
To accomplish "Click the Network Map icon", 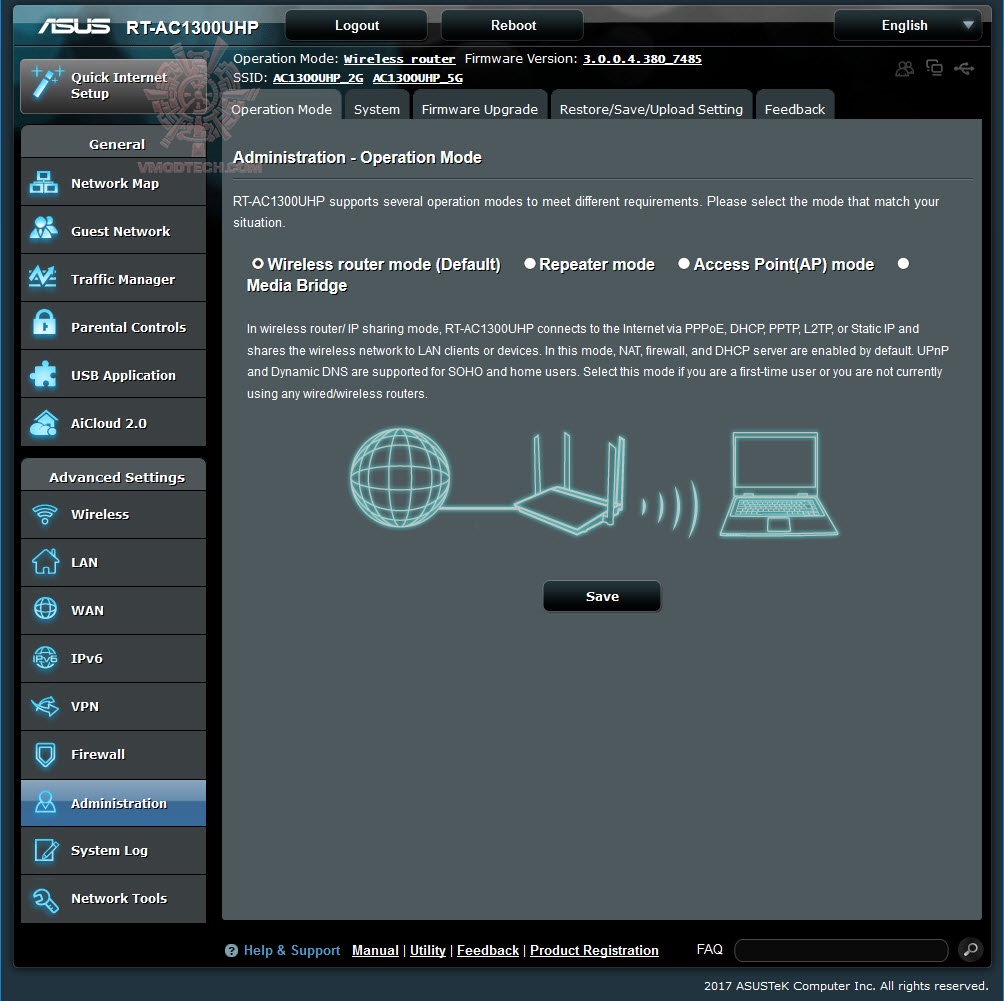I will click(x=44, y=183).
